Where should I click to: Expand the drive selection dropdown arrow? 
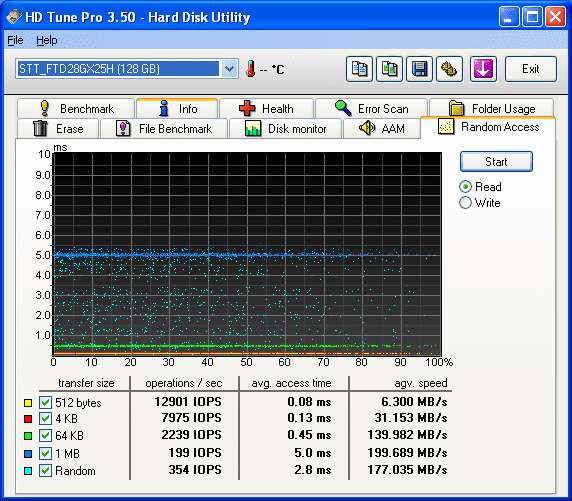pyautogui.click(x=229, y=69)
